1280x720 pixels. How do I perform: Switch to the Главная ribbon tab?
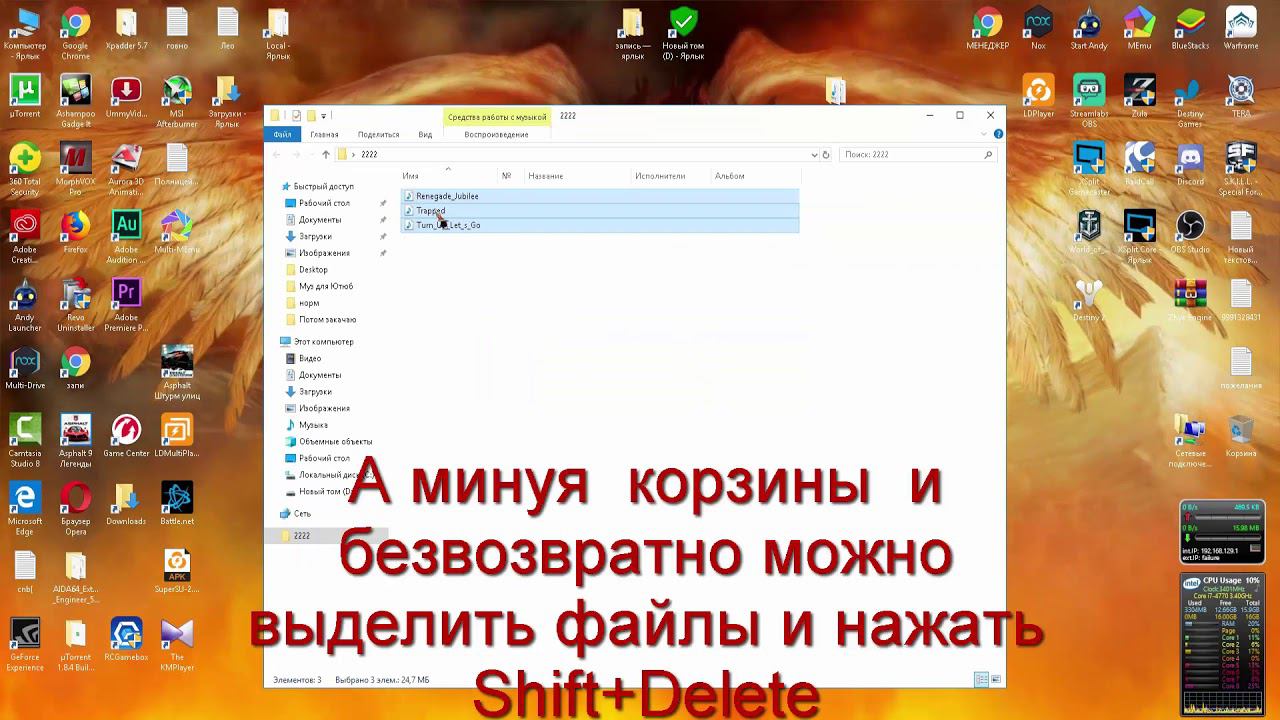coord(324,134)
